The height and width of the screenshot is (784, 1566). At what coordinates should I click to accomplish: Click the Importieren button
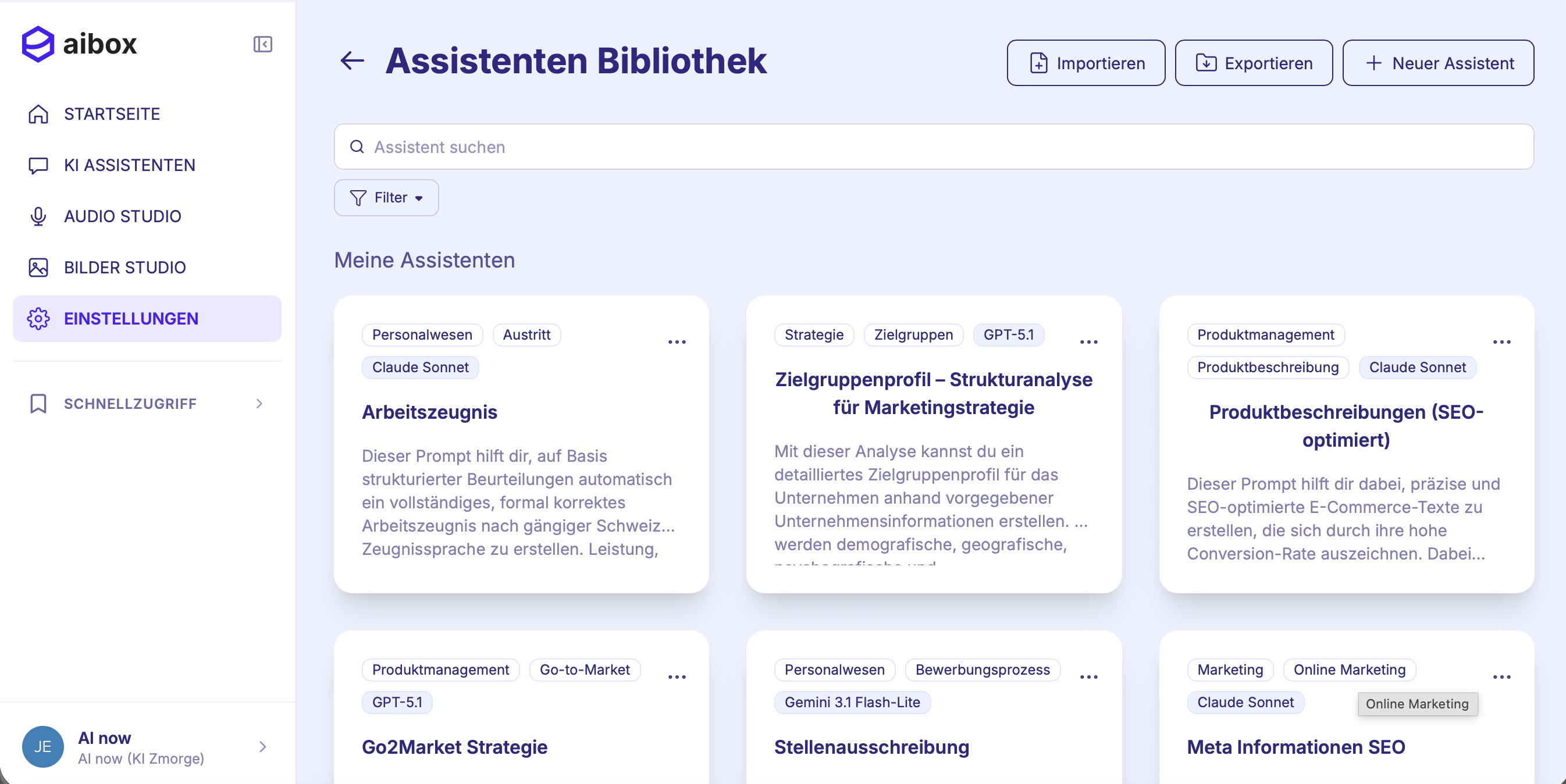pyautogui.click(x=1085, y=63)
